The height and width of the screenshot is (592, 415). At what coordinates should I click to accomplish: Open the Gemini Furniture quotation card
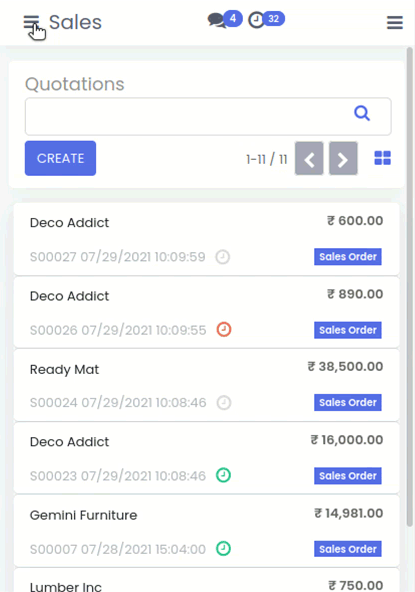tap(207, 531)
